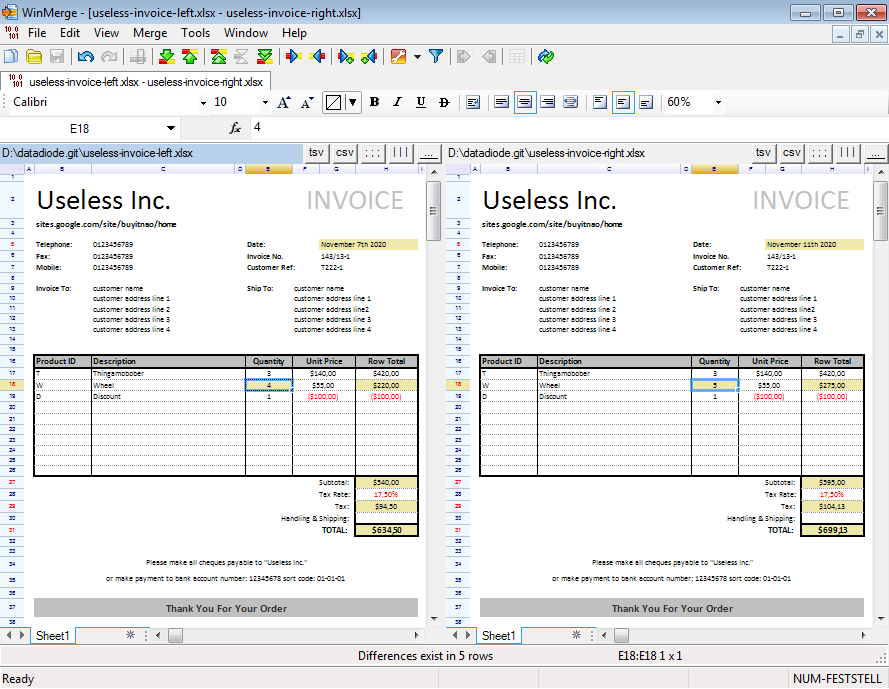
Task: Toggle italic formatting
Action: click(397, 102)
